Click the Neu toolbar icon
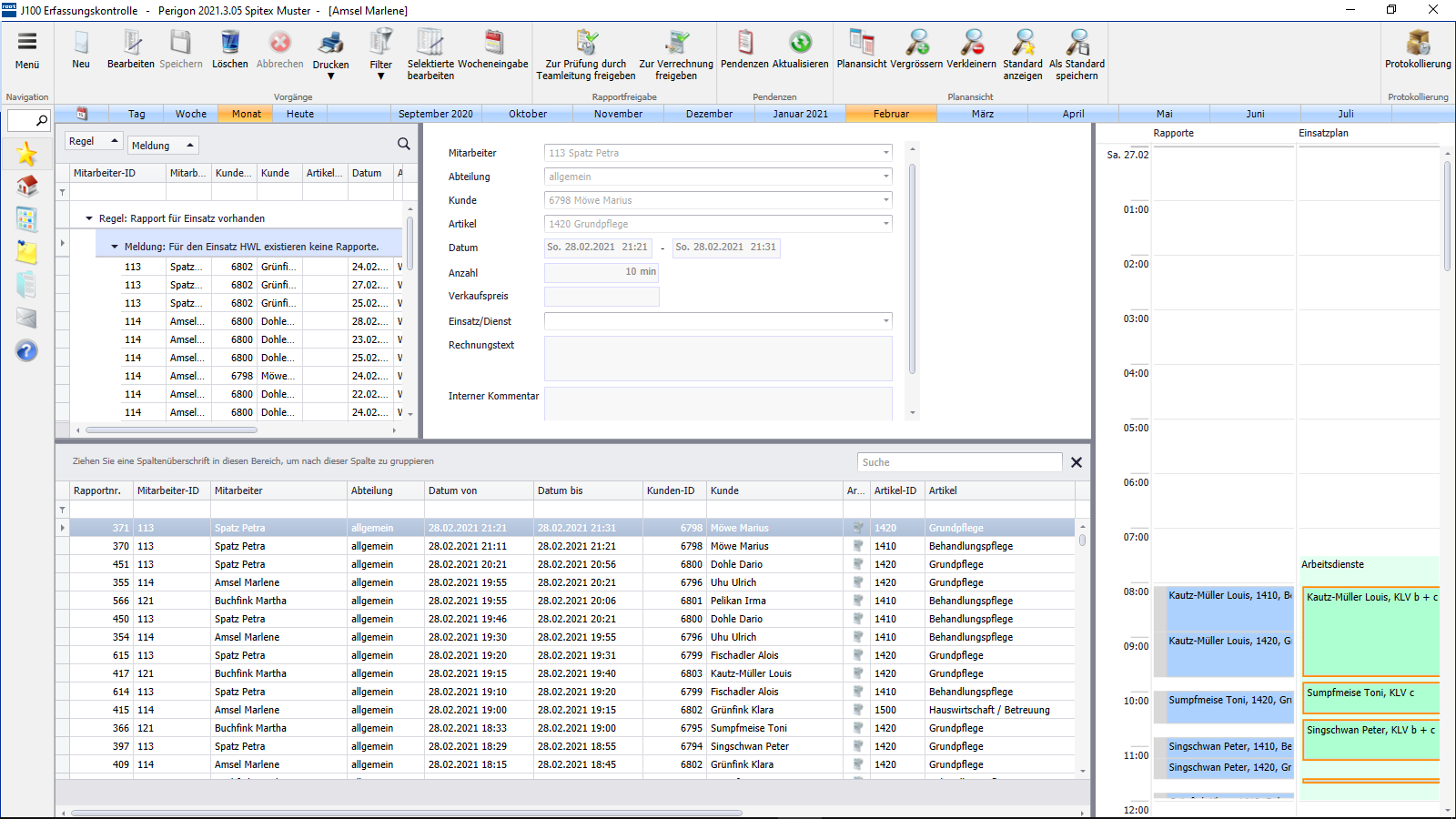This screenshot has height=819, width=1456. [81, 44]
